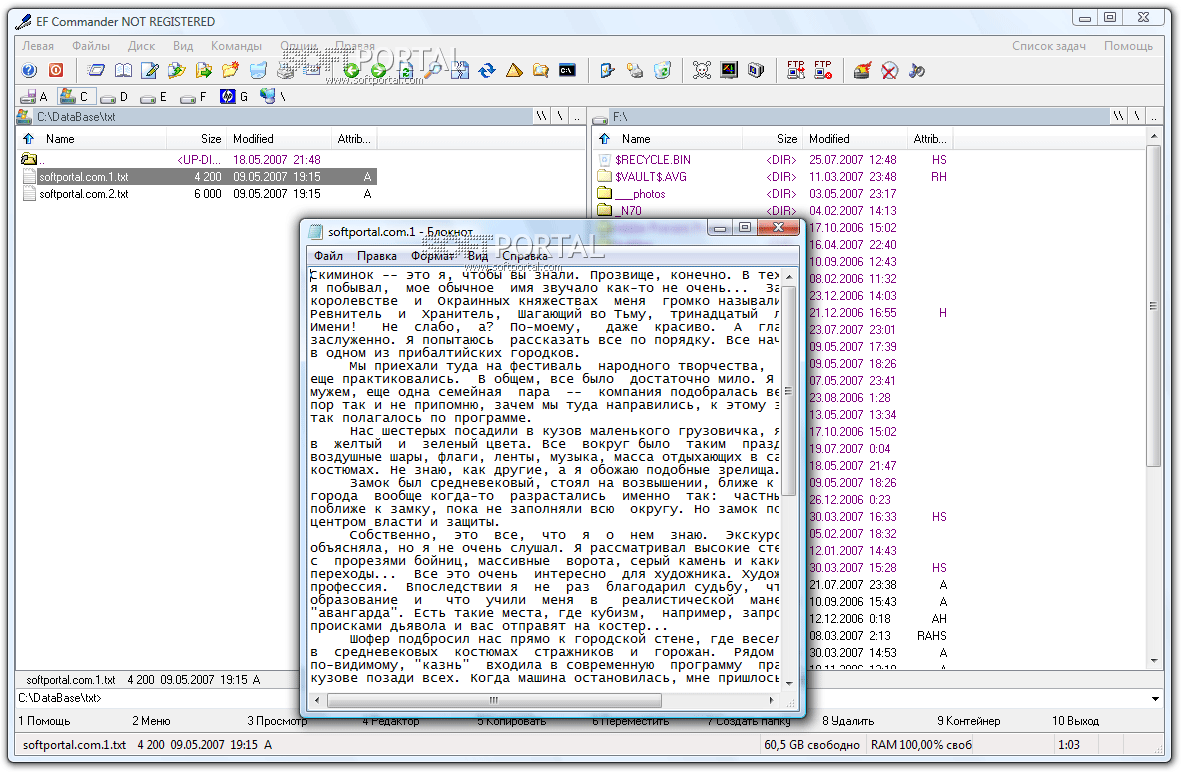This screenshot has height=772, width=1184.
Task: Click the Move files toolbar icon
Action: 203,70
